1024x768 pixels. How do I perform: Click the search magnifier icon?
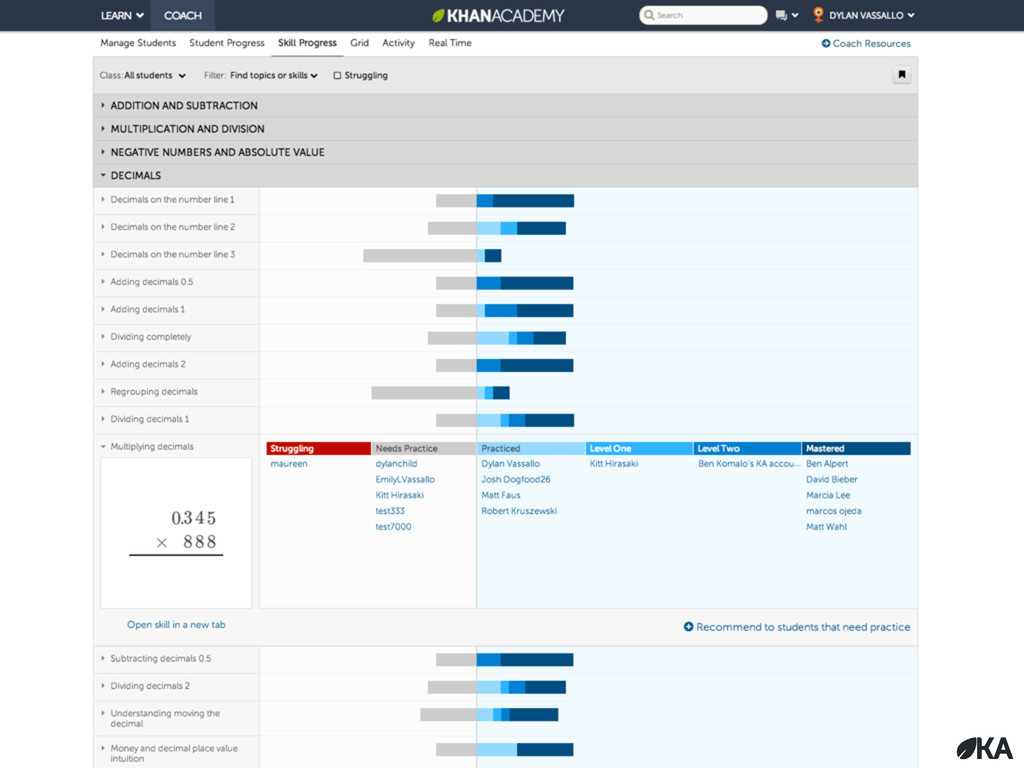point(648,15)
